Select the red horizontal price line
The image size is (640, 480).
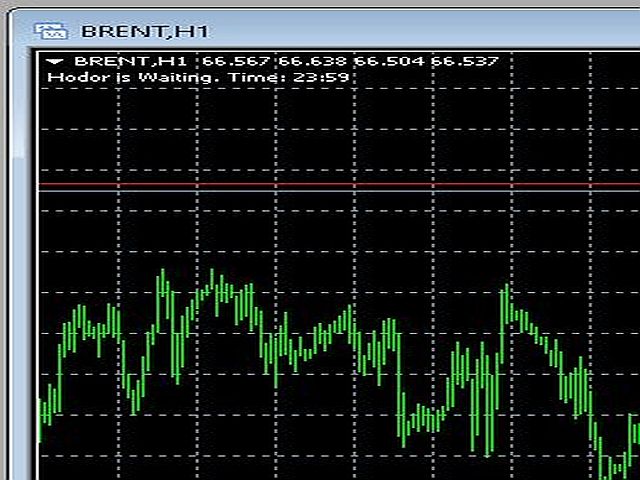click(x=339, y=184)
